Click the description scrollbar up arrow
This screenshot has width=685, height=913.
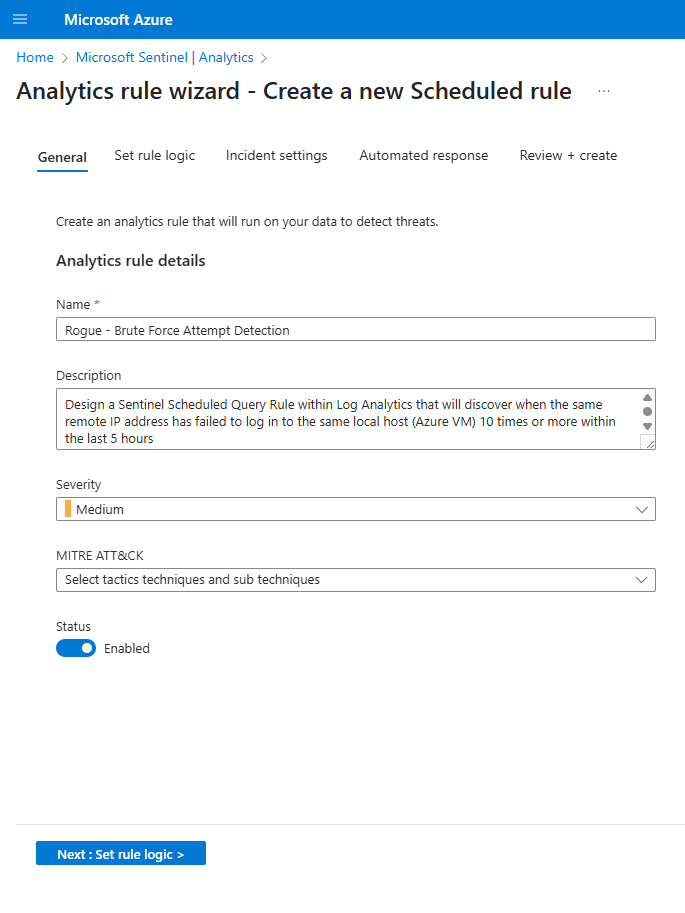(647, 397)
